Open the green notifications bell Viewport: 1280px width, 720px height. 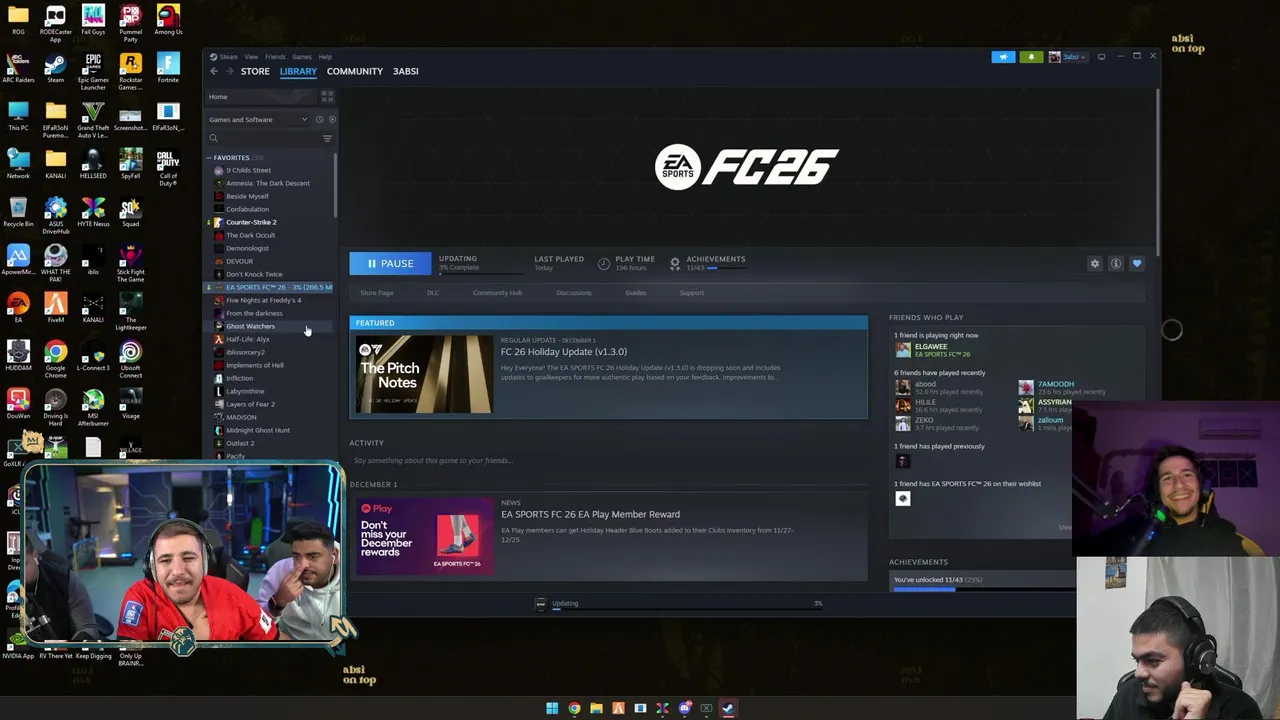point(1031,57)
